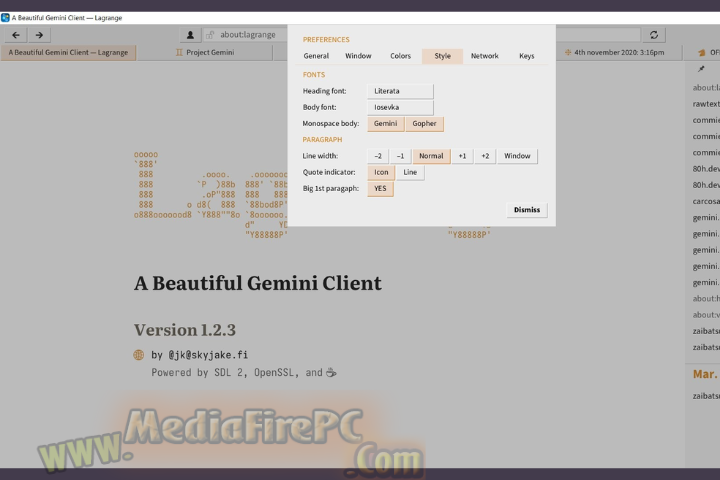This screenshot has height=480, width=720.
Task: Toggle Gopher monospace body option
Action: [x=424, y=124]
